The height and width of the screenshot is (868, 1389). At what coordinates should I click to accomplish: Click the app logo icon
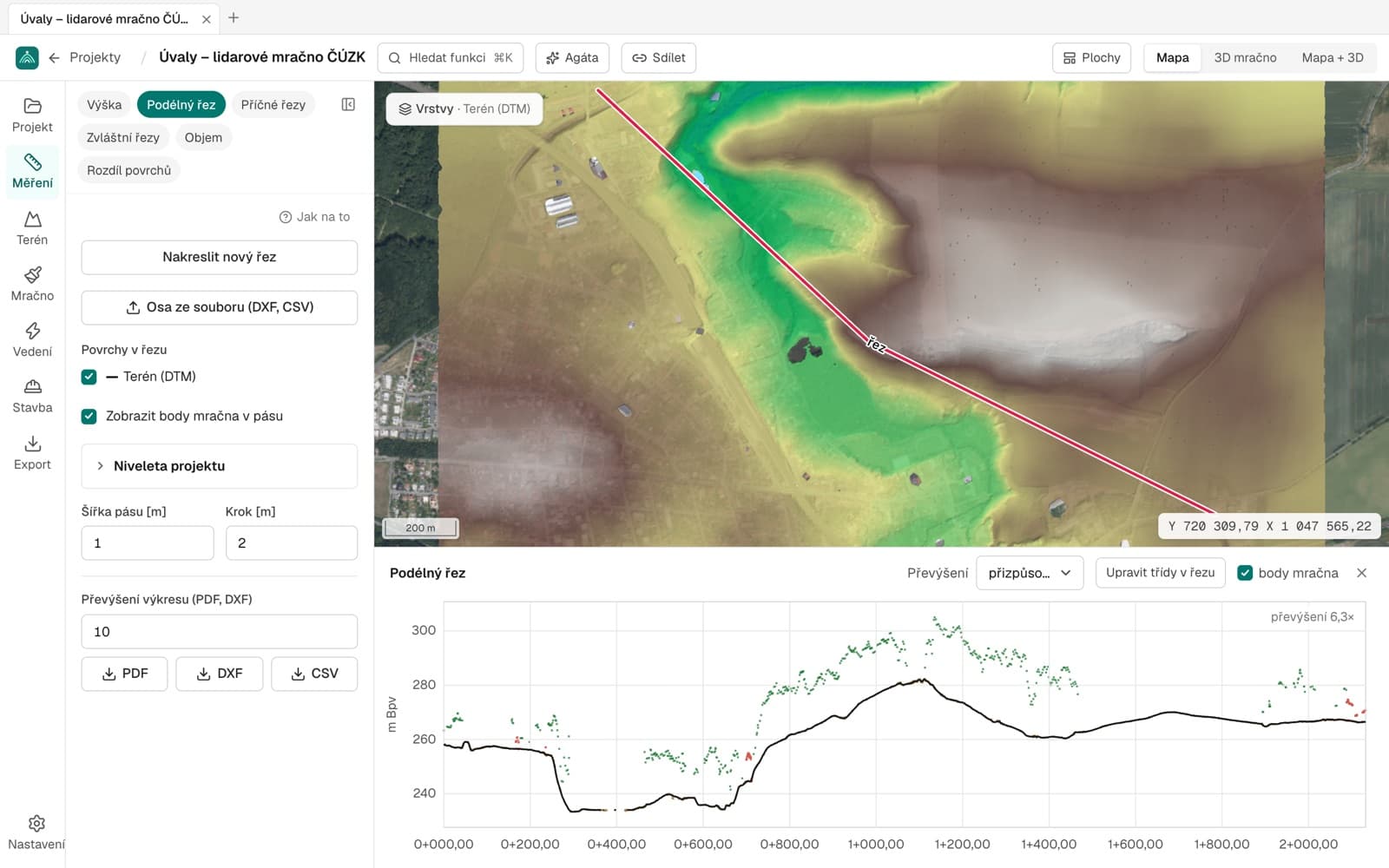tap(27, 57)
